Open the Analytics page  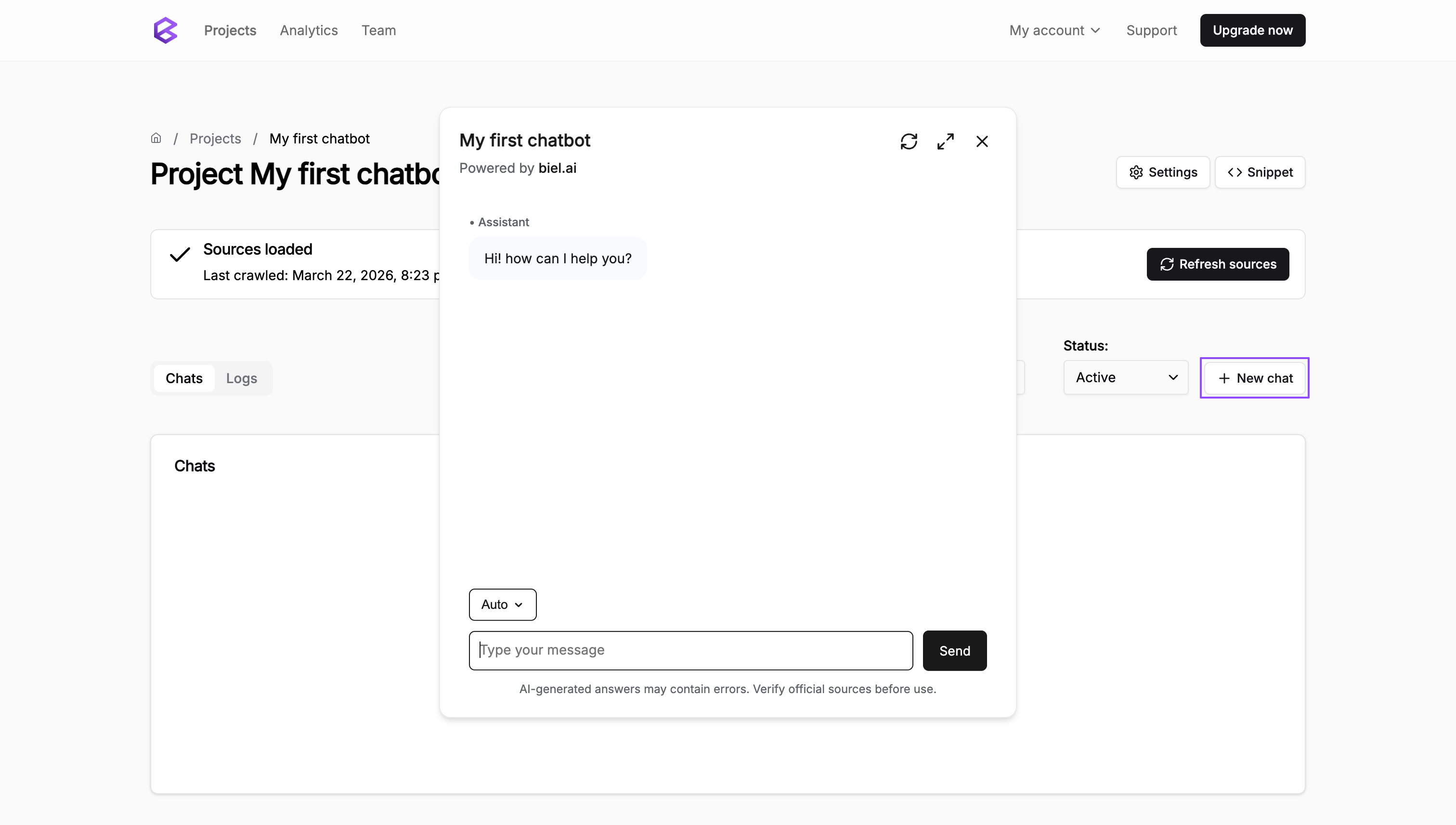pyautogui.click(x=308, y=30)
